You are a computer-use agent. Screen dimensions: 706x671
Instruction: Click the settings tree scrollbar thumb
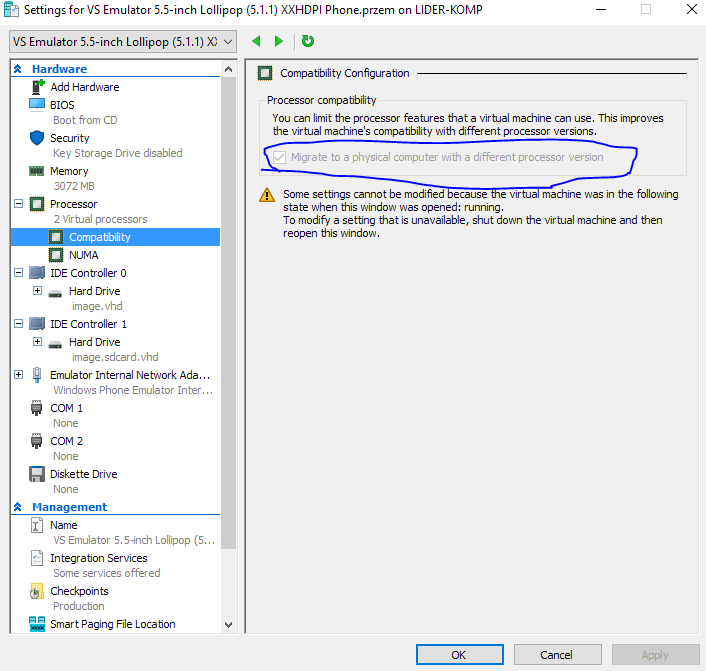click(x=228, y=313)
